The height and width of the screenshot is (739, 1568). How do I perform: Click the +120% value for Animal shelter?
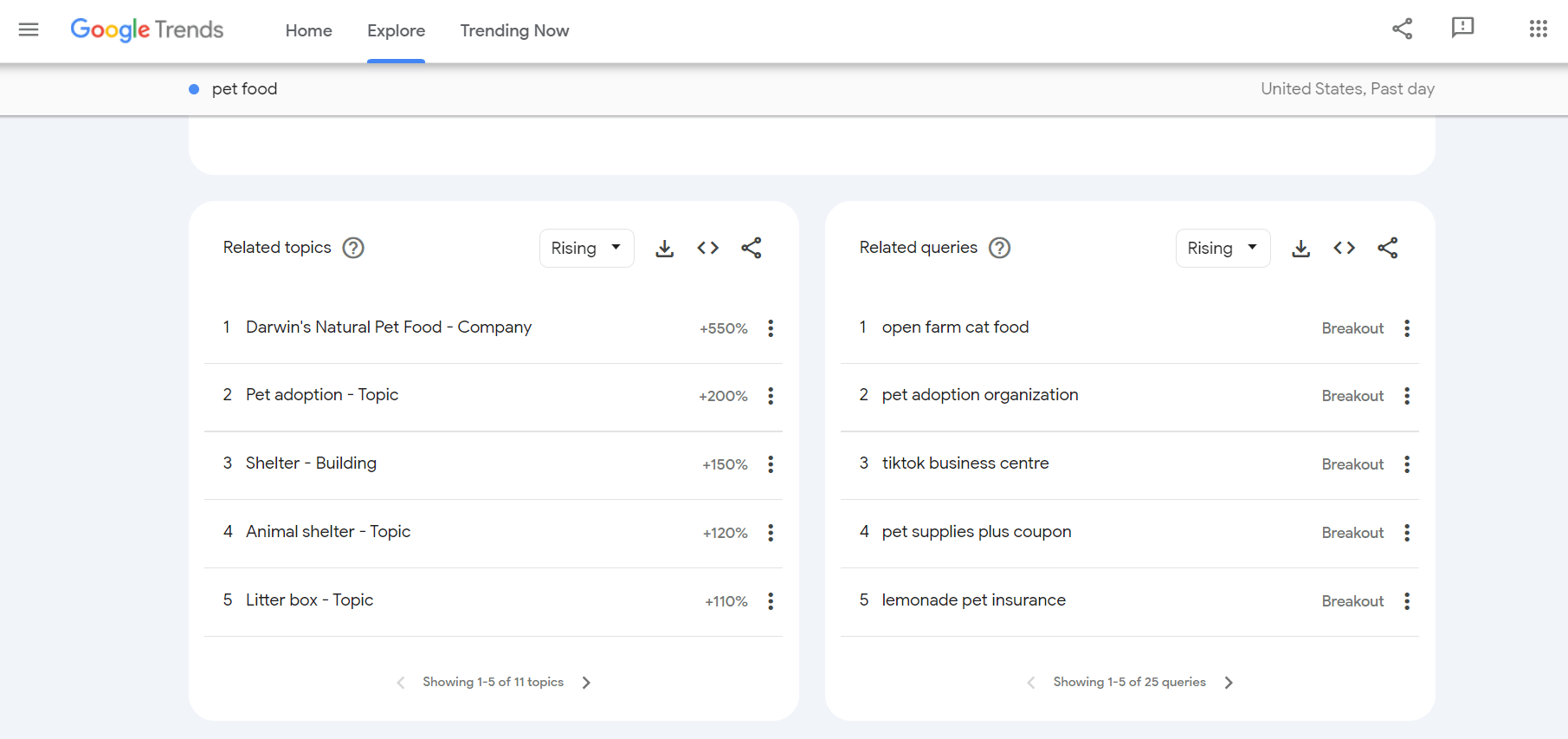click(x=726, y=533)
